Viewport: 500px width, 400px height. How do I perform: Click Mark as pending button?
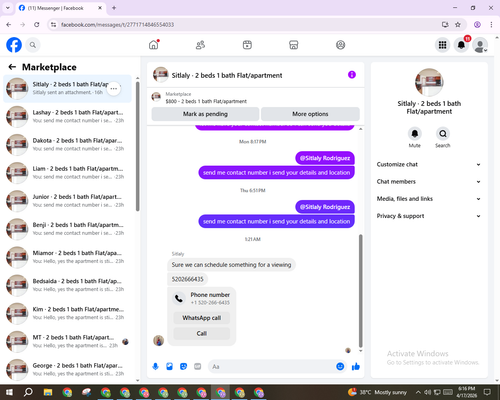tap(205, 114)
